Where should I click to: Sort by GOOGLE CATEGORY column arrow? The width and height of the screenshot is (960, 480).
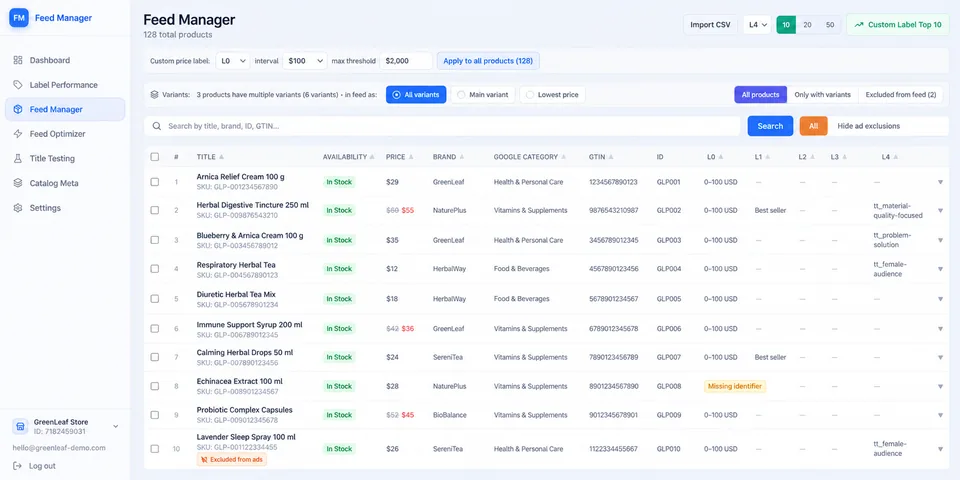tap(563, 157)
